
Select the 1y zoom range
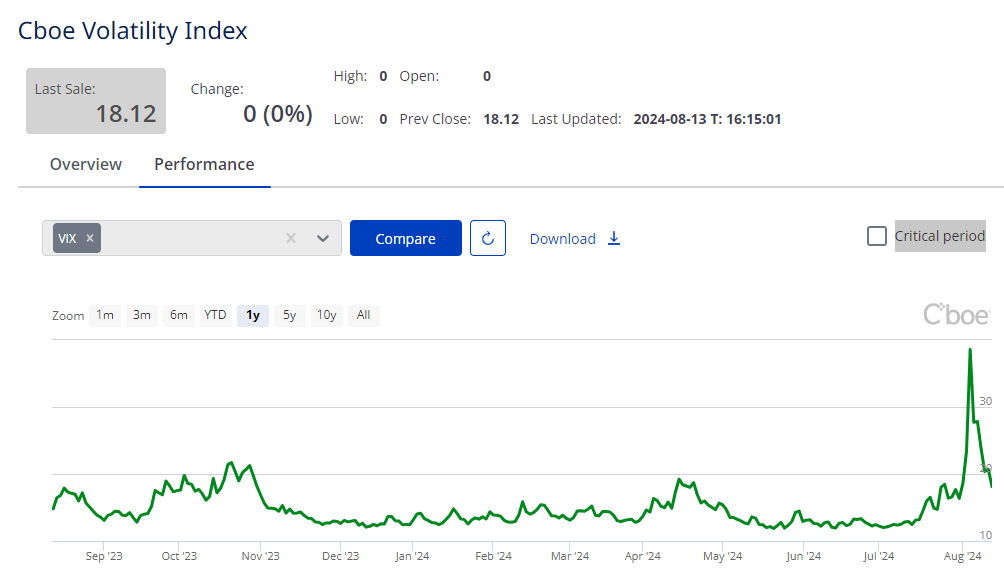click(x=253, y=315)
